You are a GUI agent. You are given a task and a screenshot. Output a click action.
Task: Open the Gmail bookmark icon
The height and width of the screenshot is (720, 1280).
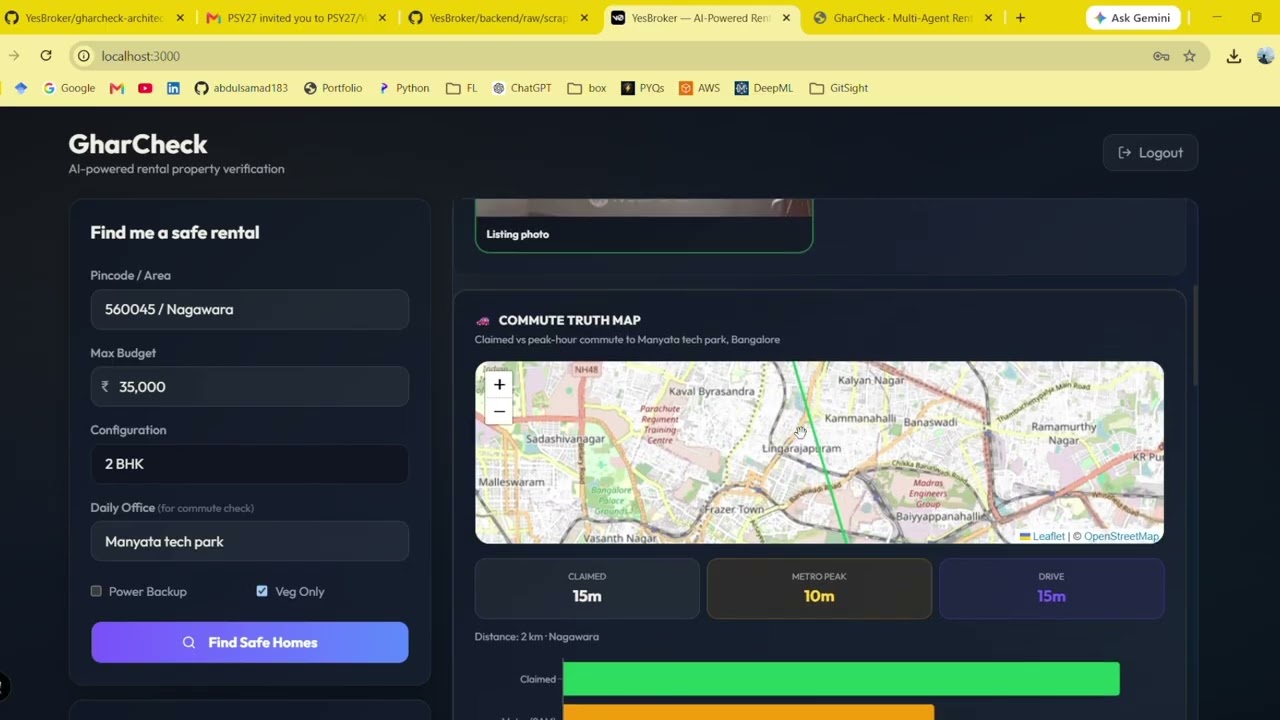[x=117, y=88]
